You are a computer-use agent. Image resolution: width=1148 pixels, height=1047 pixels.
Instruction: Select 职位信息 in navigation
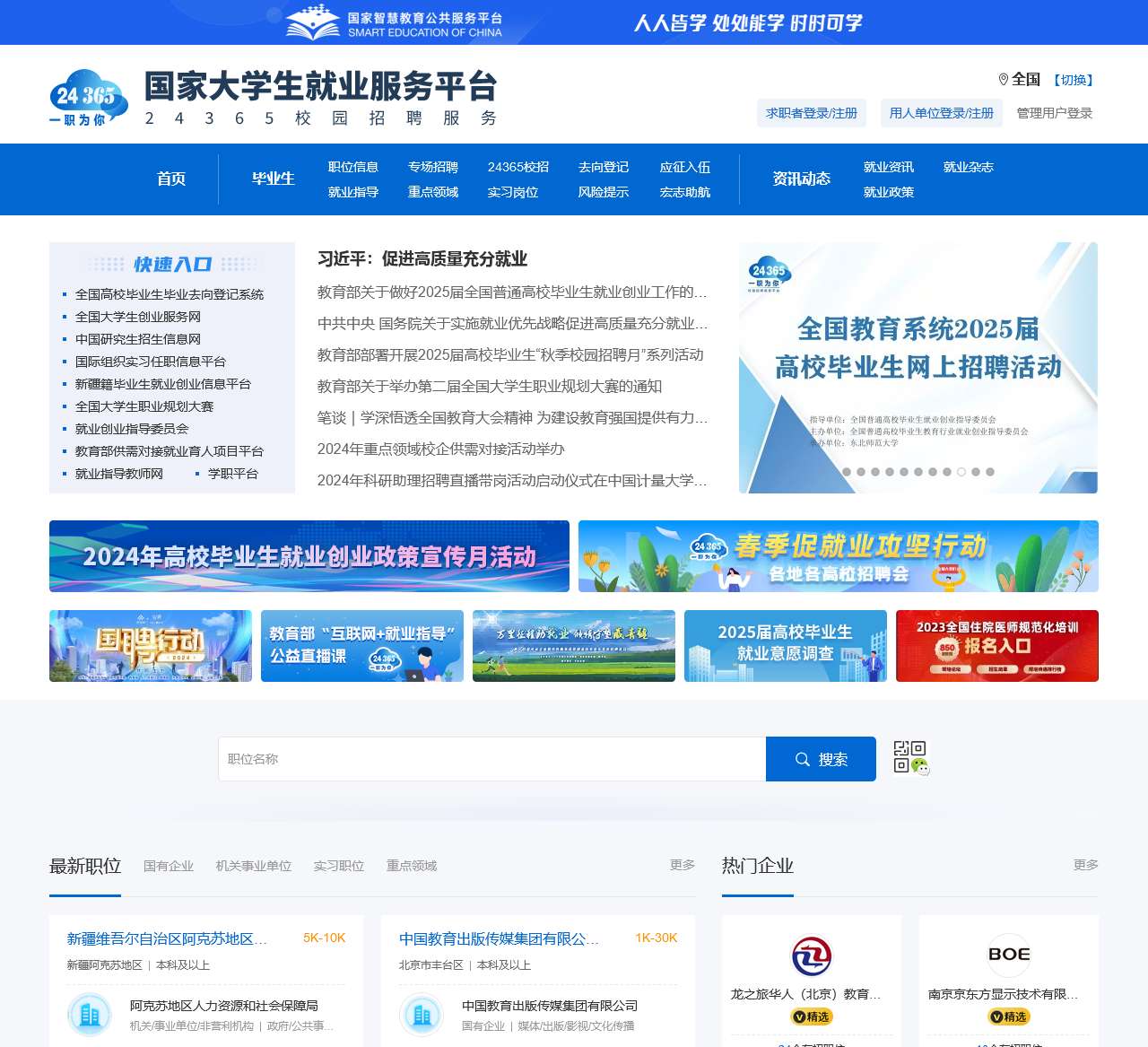(353, 167)
